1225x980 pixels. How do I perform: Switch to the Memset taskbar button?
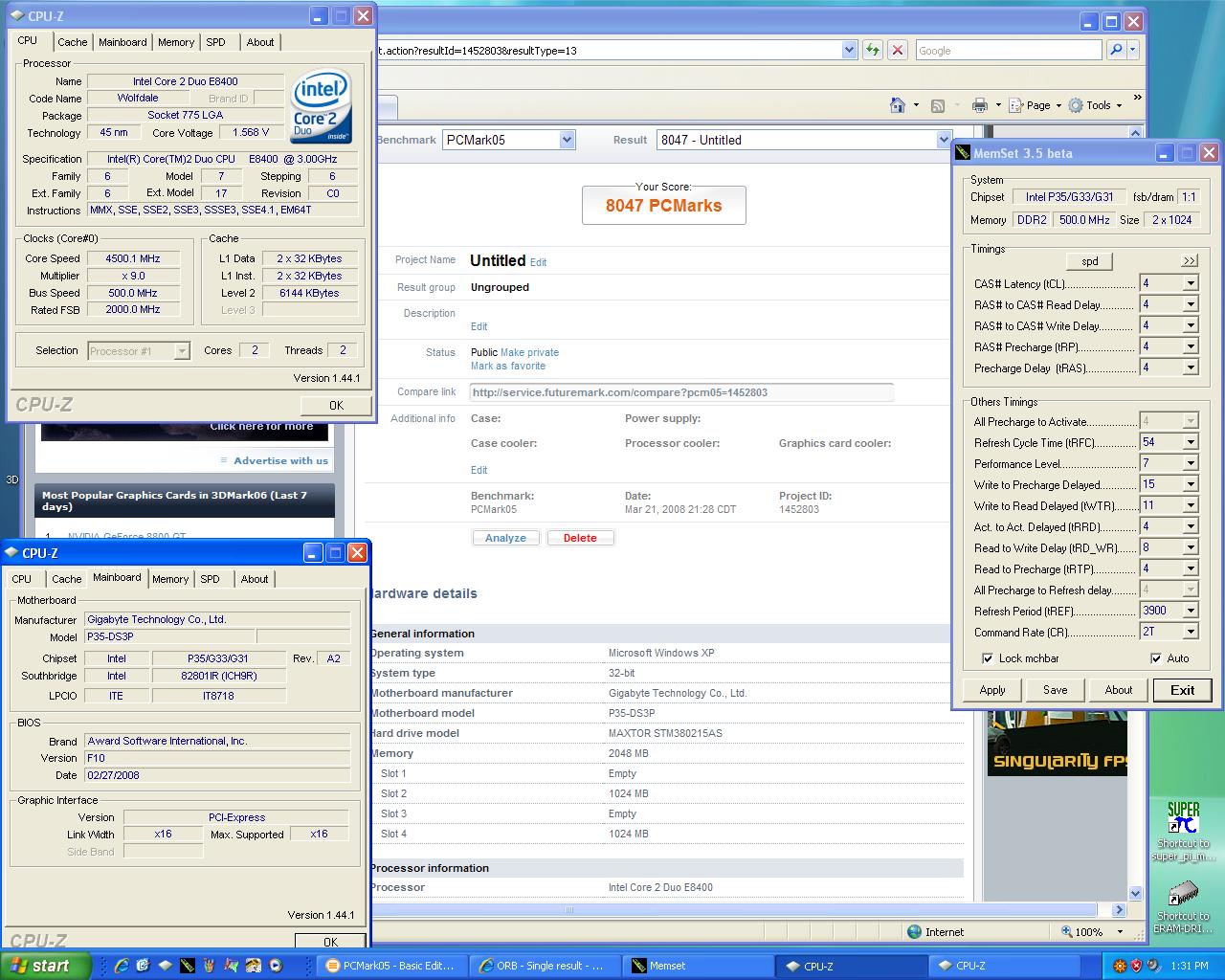(697, 966)
